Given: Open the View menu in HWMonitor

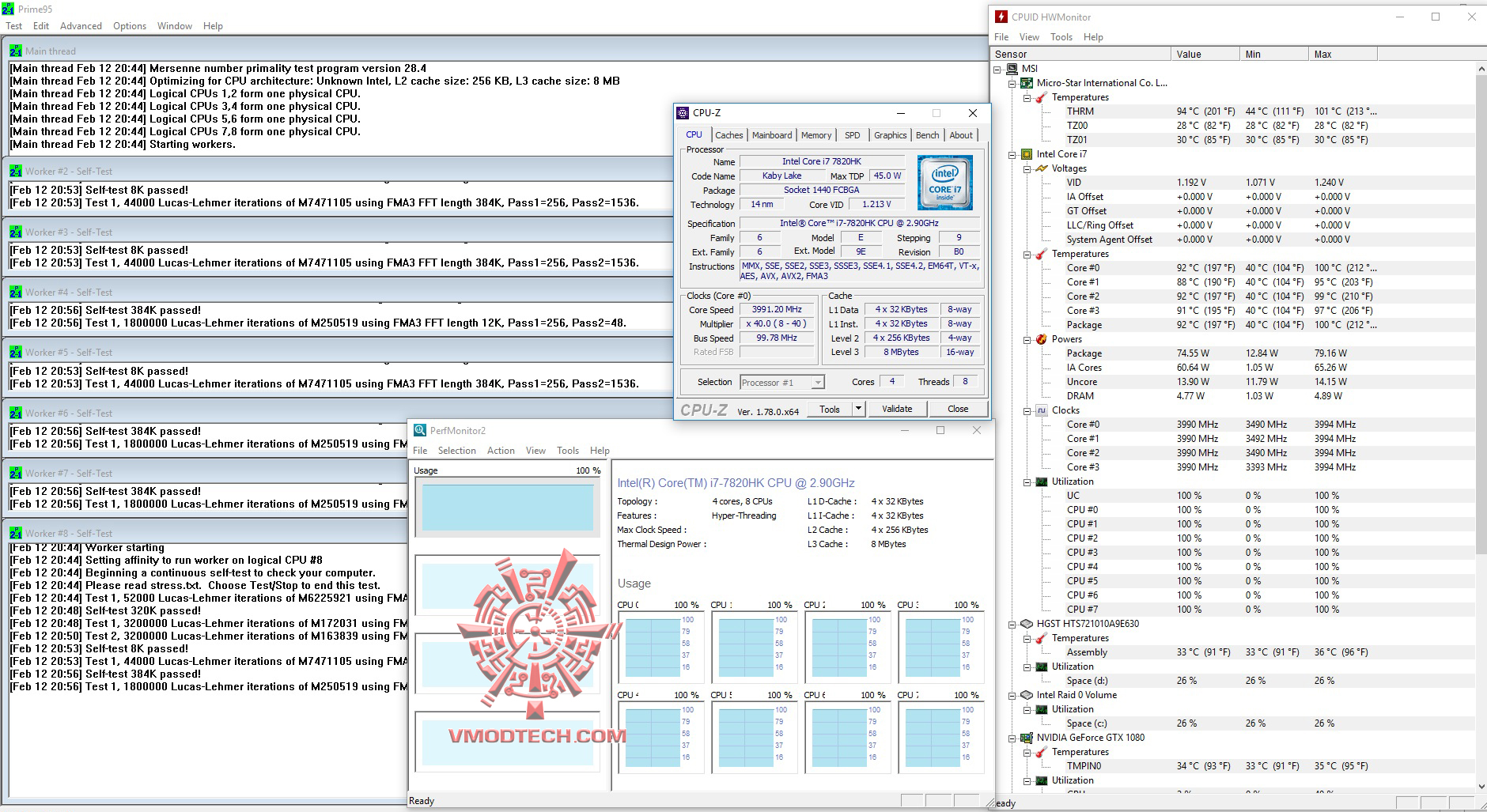Looking at the screenshot, I should coord(1030,37).
